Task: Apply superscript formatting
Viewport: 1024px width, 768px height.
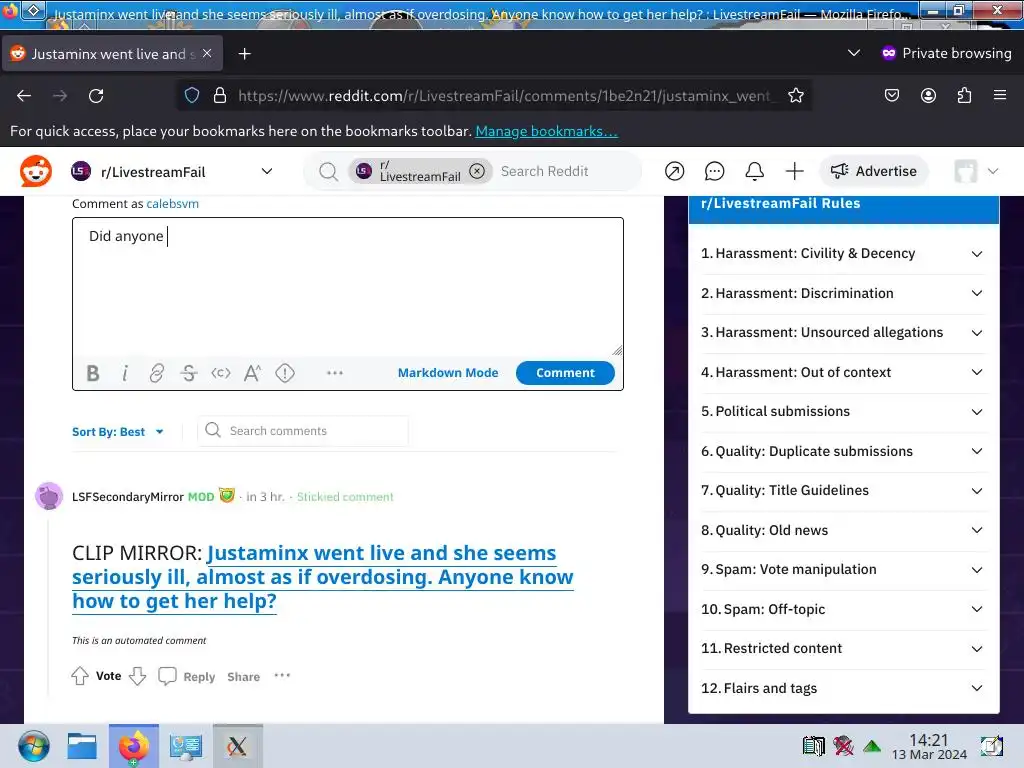Action: tap(253, 373)
